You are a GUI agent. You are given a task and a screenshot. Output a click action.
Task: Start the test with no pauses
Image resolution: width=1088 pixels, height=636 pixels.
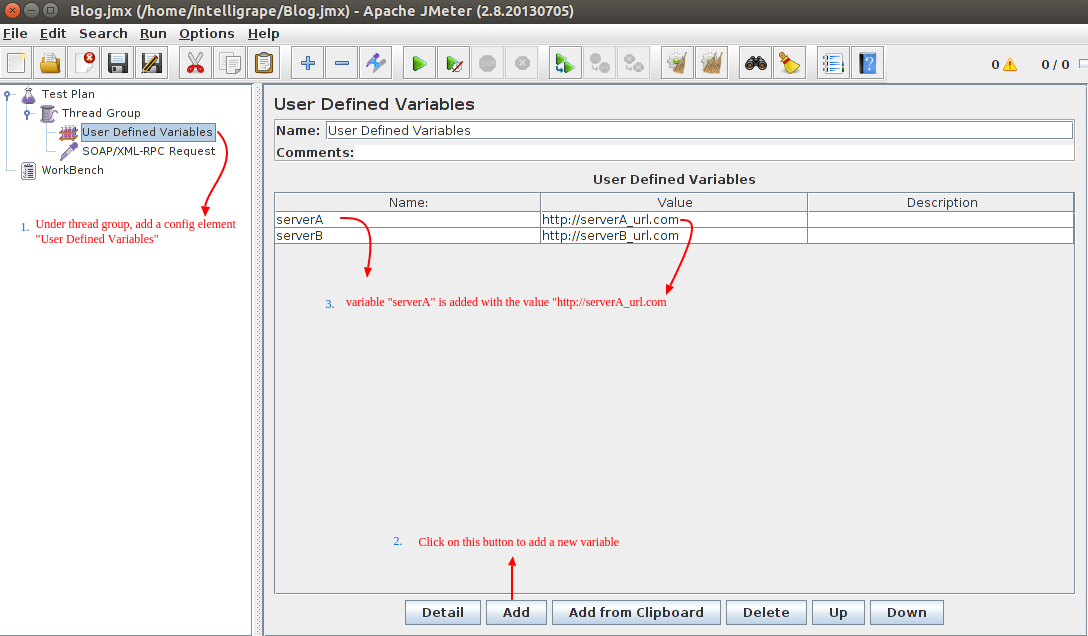(454, 64)
